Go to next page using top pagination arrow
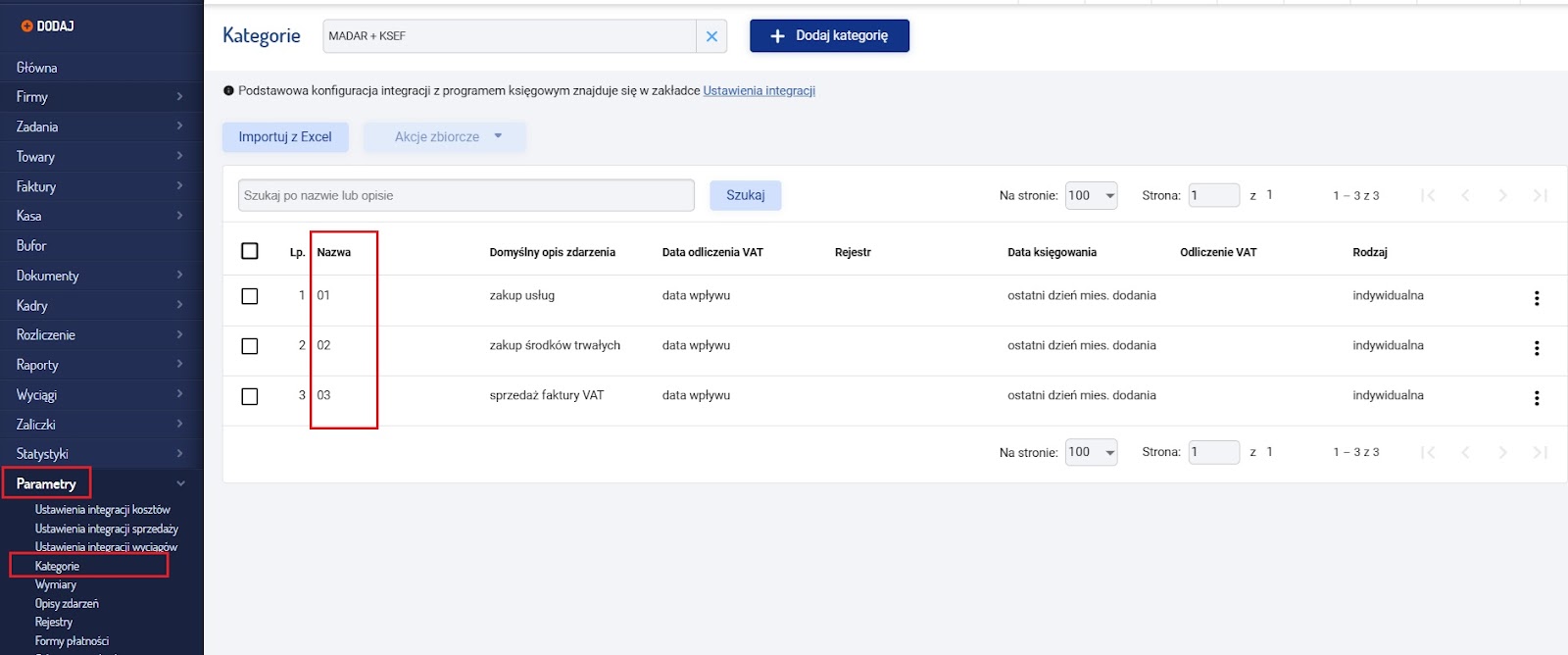The height and width of the screenshot is (655, 1568). pyautogui.click(x=1502, y=195)
